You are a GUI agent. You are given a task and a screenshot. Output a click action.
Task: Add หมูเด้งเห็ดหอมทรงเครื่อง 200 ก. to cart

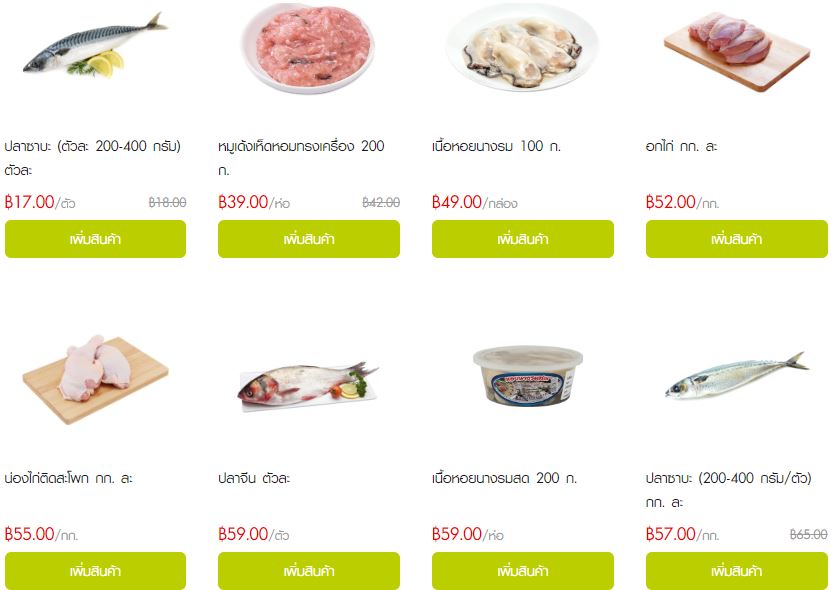pos(309,239)
